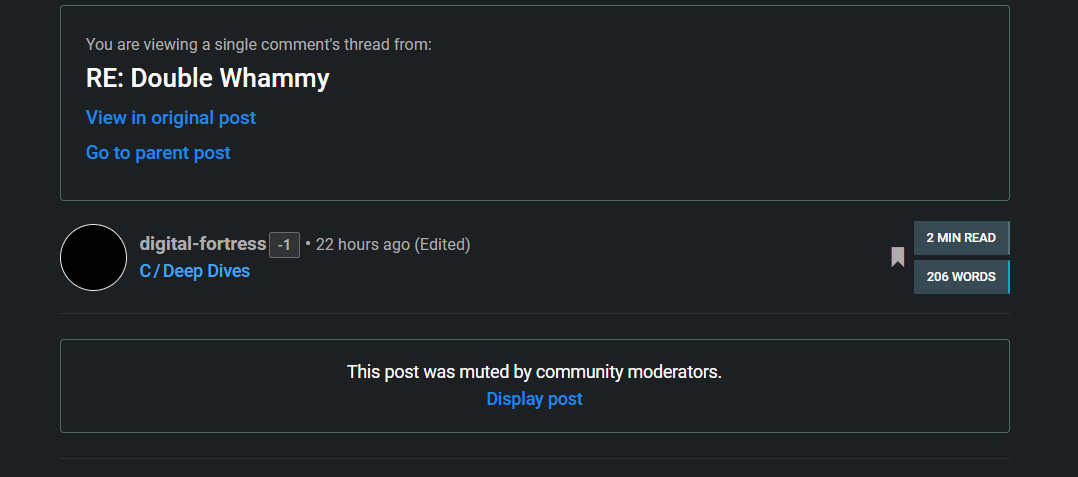Click the (Edited) label
The image size is (1078, 477).
pos(442,244)
